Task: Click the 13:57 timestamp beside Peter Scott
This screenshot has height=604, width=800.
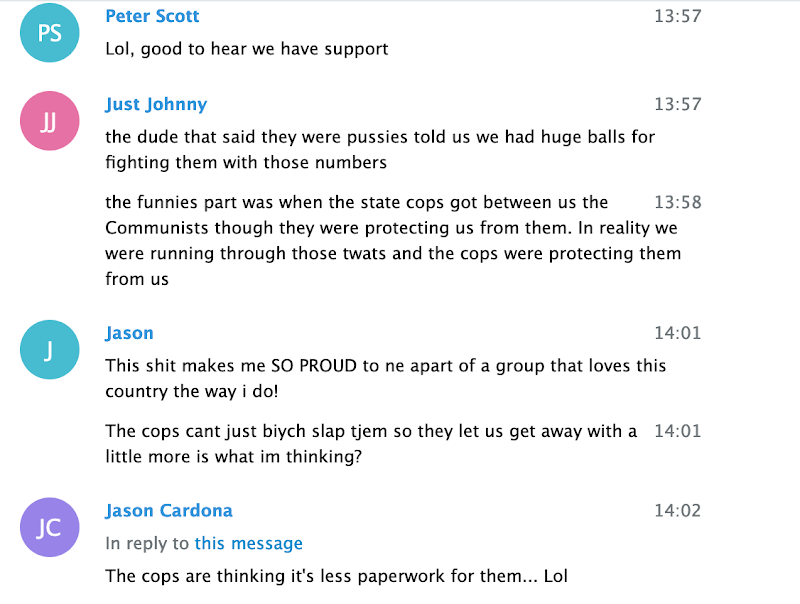Action: point(677,16)
